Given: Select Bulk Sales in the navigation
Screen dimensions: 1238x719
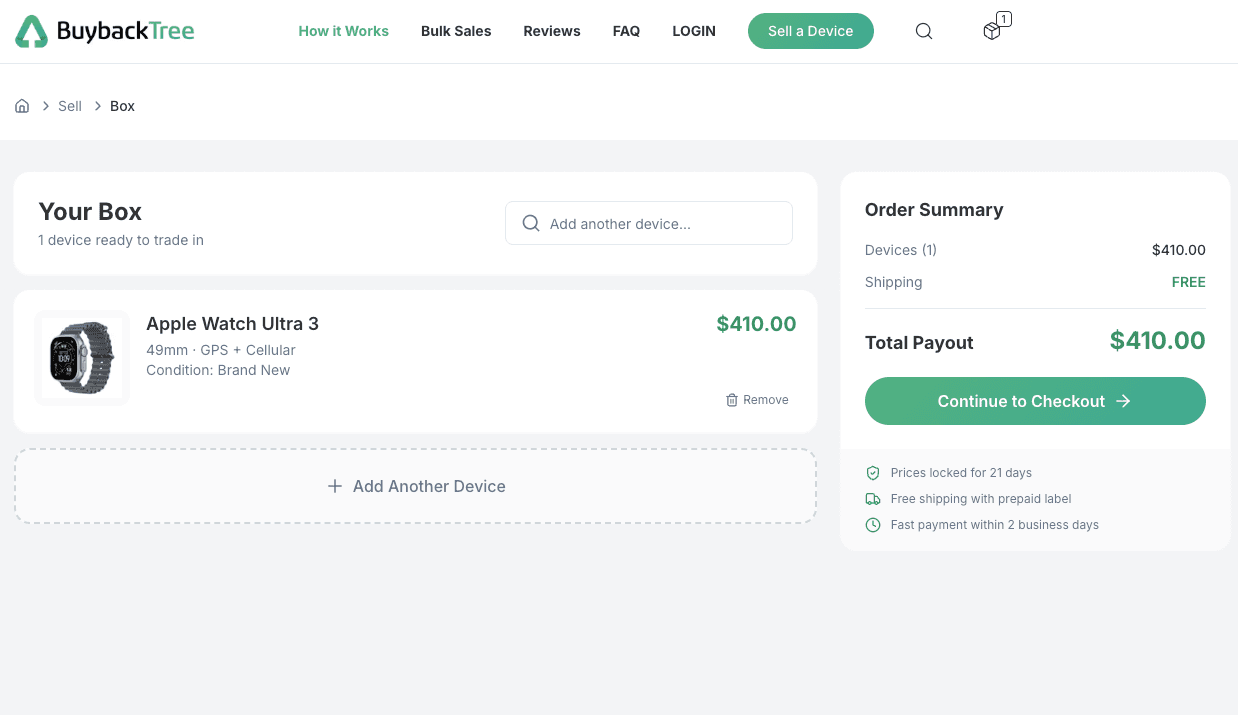Looking at the screenshot, I should click(x=456, y=31).
